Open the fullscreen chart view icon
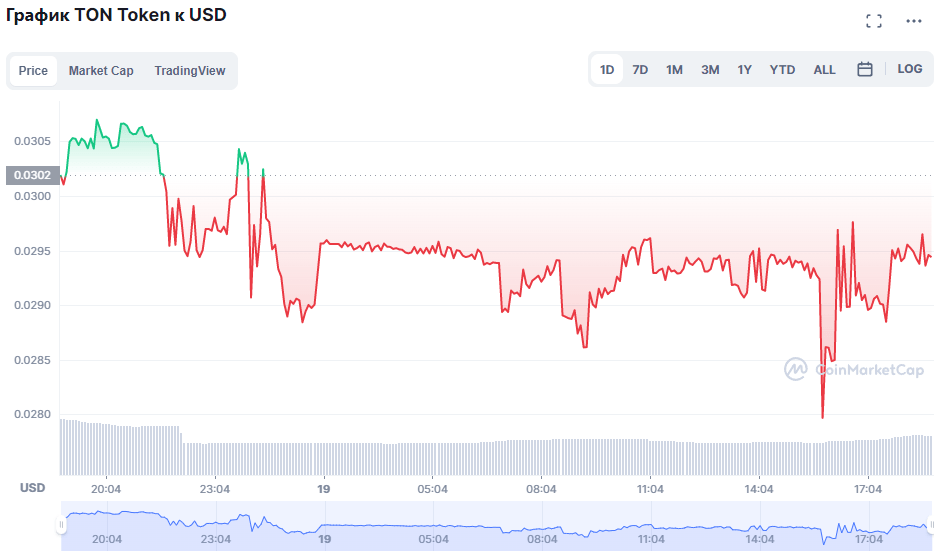945x555 pixels. coord(873,21)
